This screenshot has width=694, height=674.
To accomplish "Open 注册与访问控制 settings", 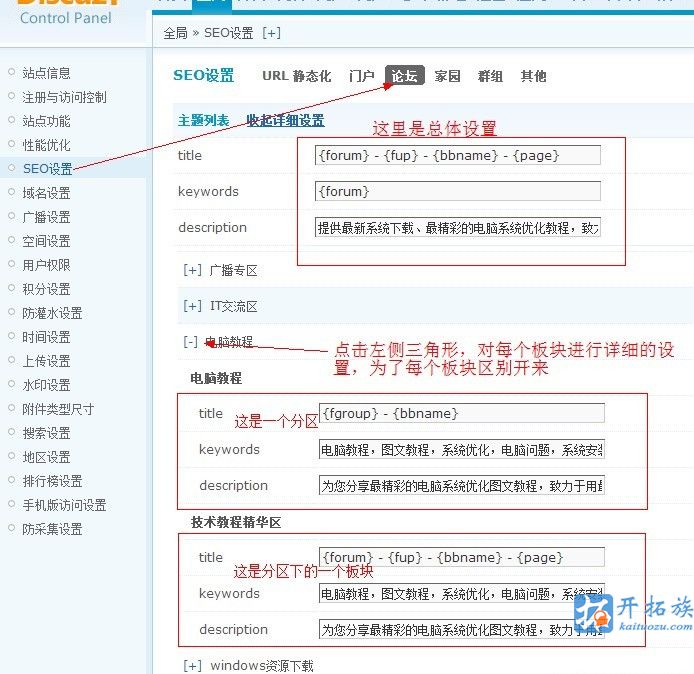I will (64, 97).
